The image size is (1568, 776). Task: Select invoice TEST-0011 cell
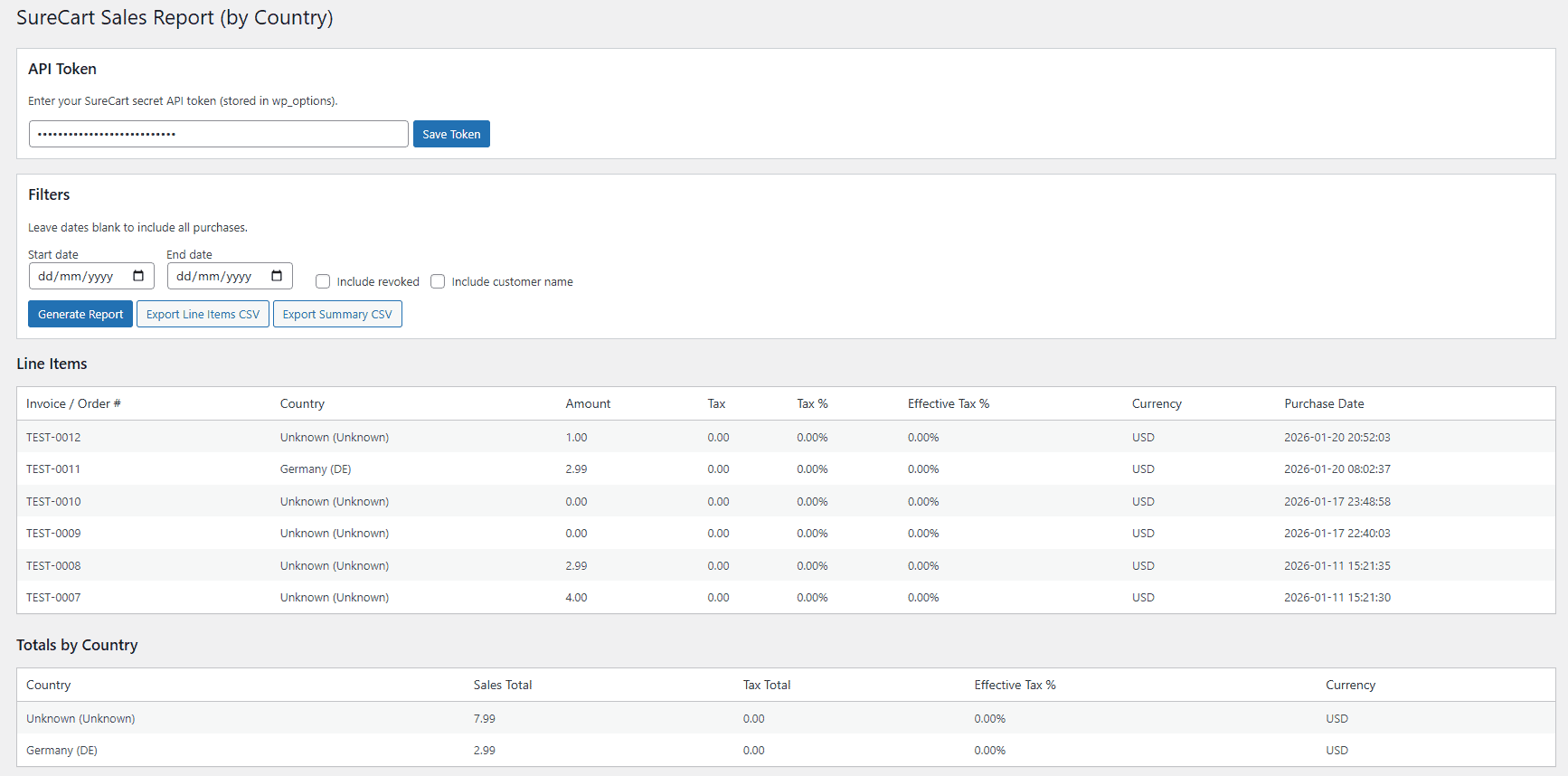click(x=53, y=468)
